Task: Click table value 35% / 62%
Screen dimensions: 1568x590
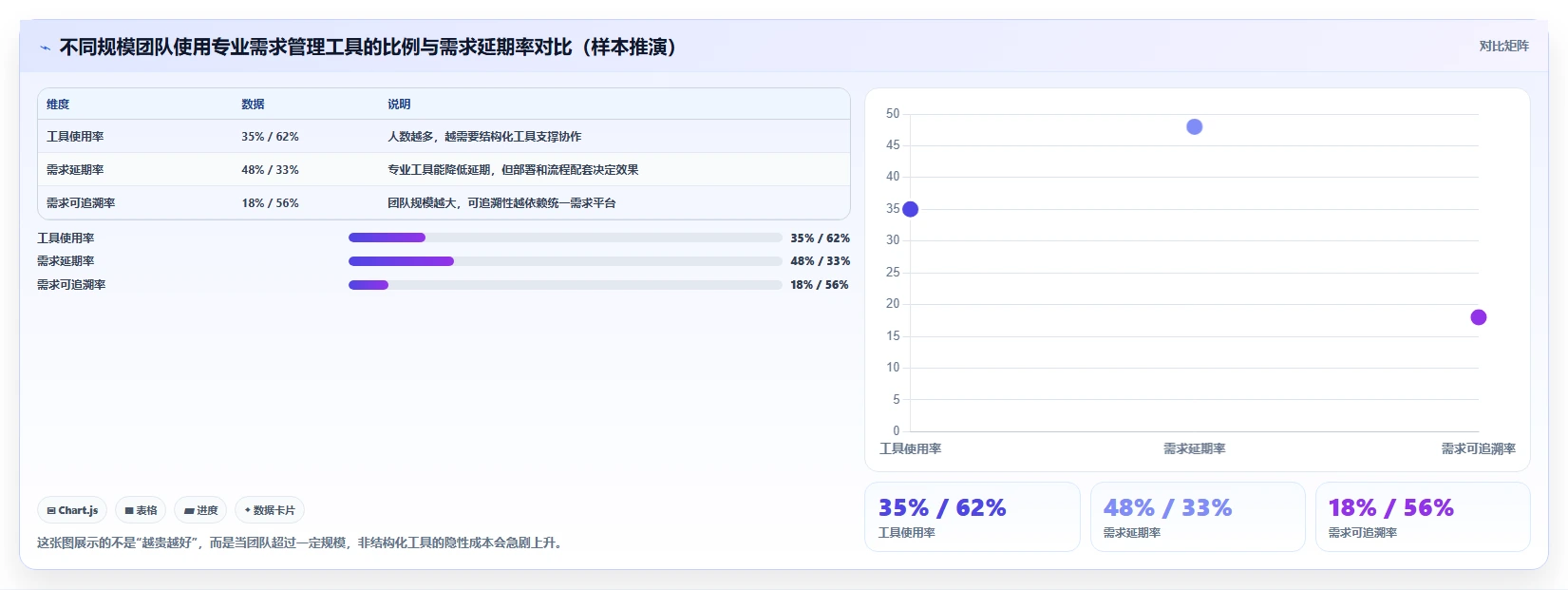Action: 270,137
